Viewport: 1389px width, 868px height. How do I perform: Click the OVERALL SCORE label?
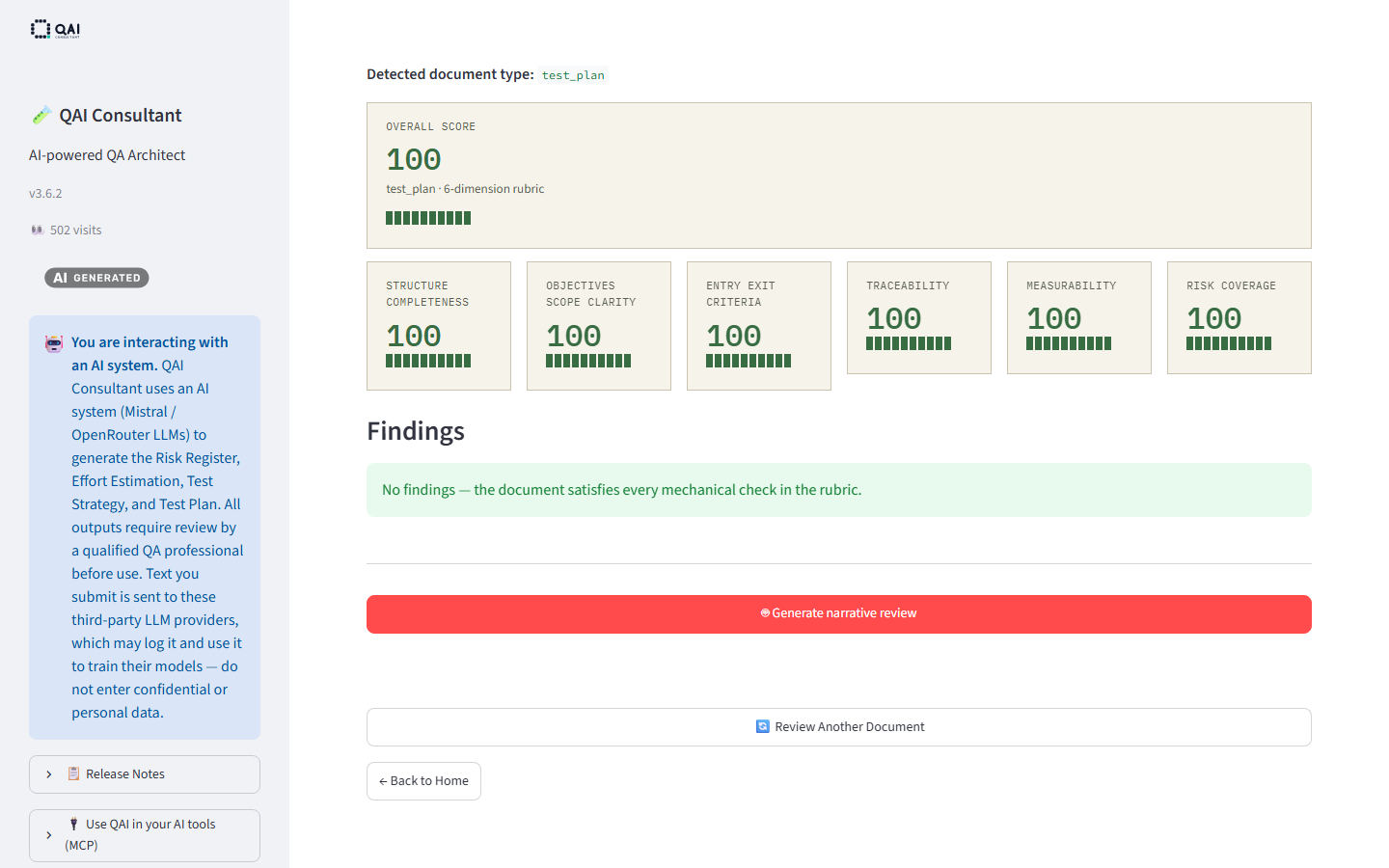[430, 127]
